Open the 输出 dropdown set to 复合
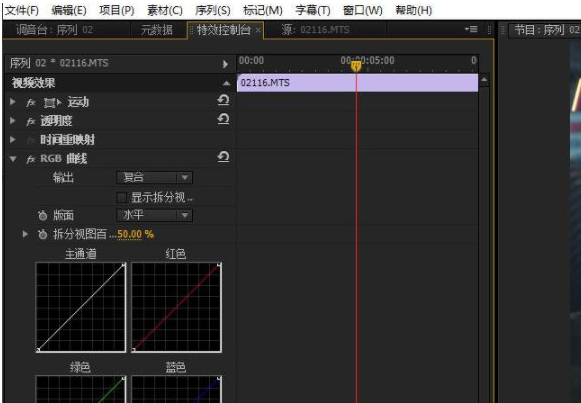The height and width of the screenshot is (403, 581). point(155,177)
